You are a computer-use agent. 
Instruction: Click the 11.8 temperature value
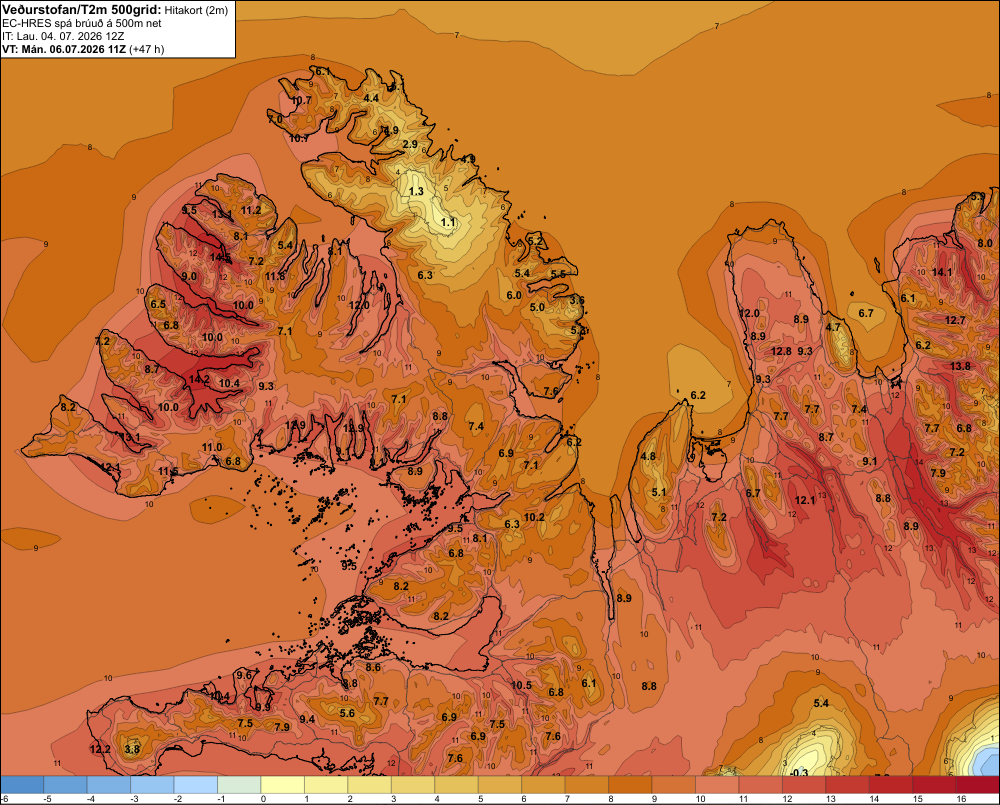(x=275, y=276)
